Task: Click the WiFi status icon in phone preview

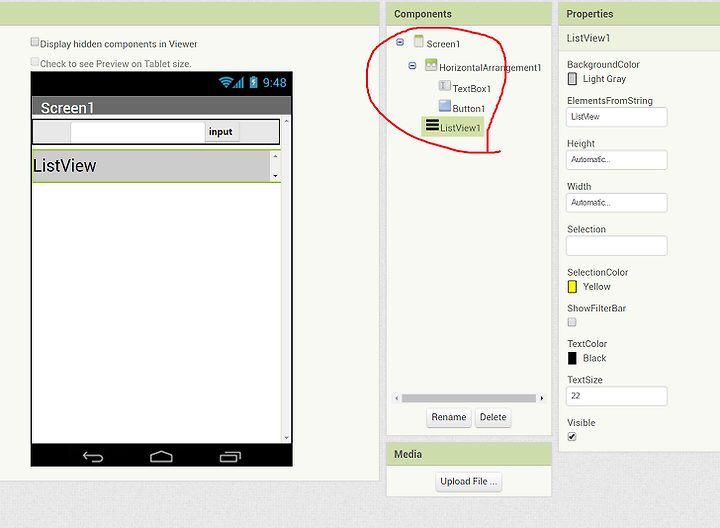Action: (225, 82)
